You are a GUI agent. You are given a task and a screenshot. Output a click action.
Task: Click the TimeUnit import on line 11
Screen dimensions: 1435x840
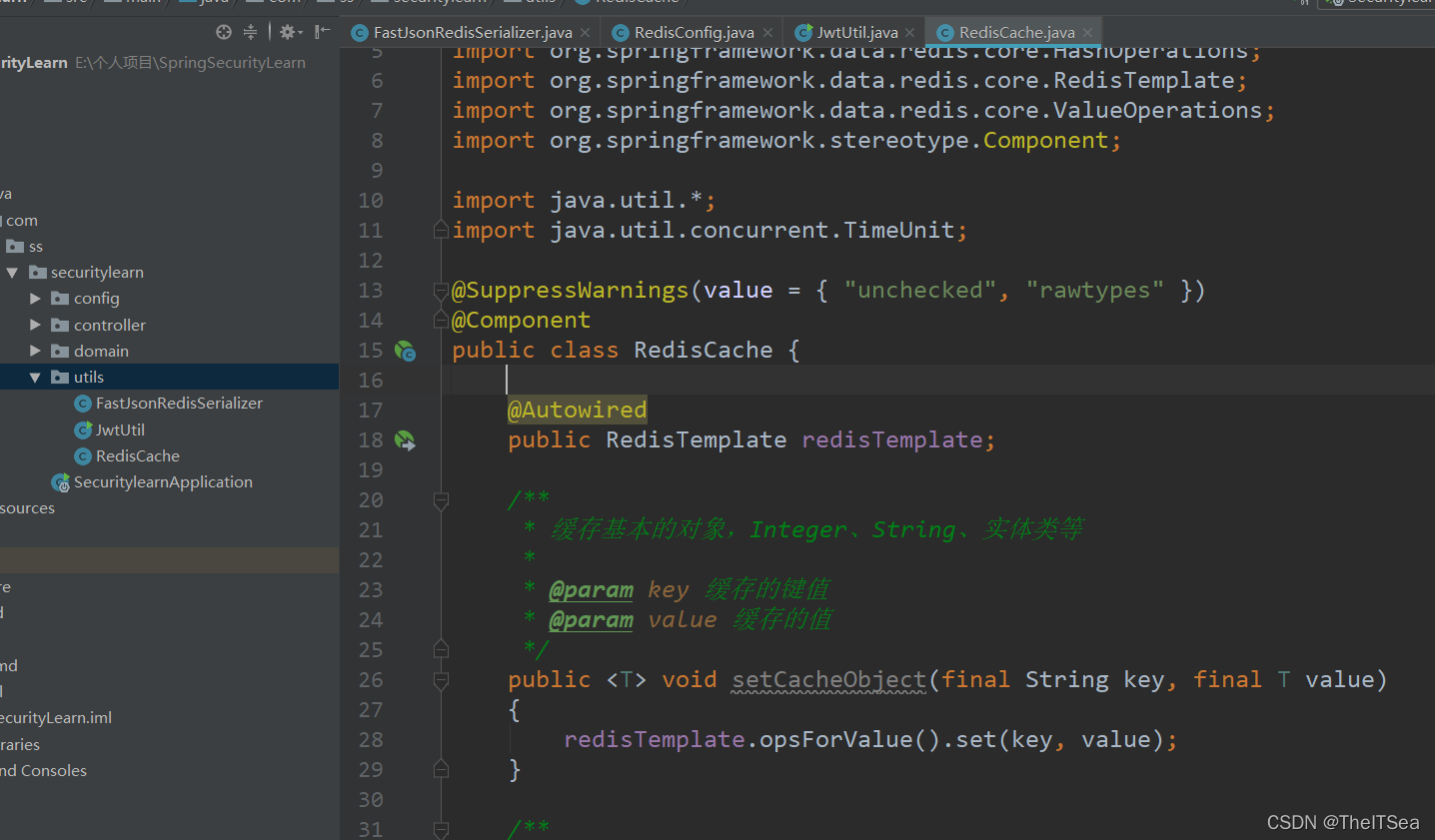[899, 231]
